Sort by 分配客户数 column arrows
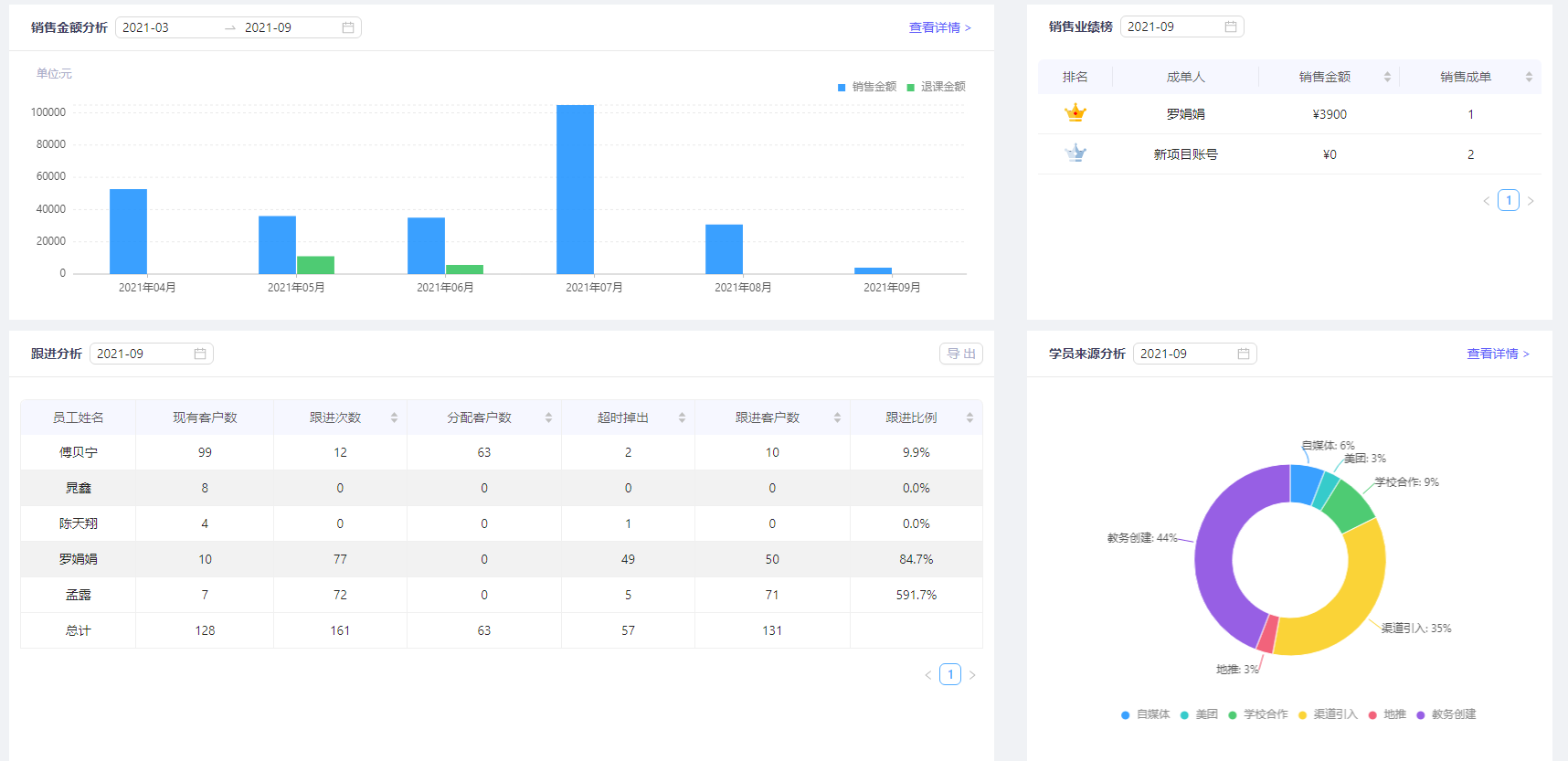1568x761 pixels. point(548,417)
